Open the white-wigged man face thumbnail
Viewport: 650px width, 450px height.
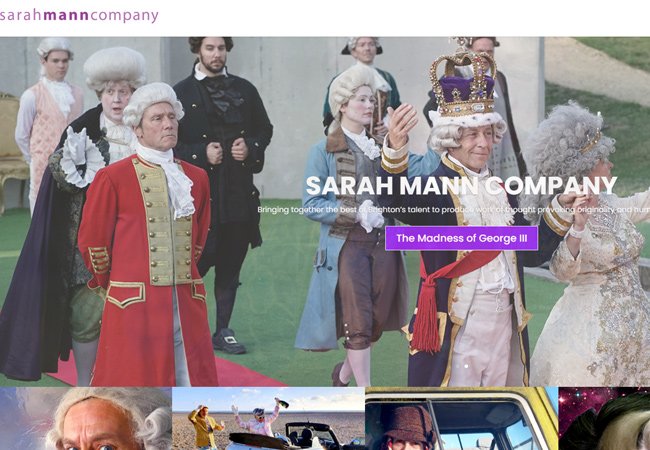pyautogui.click(x=86, y=419)
